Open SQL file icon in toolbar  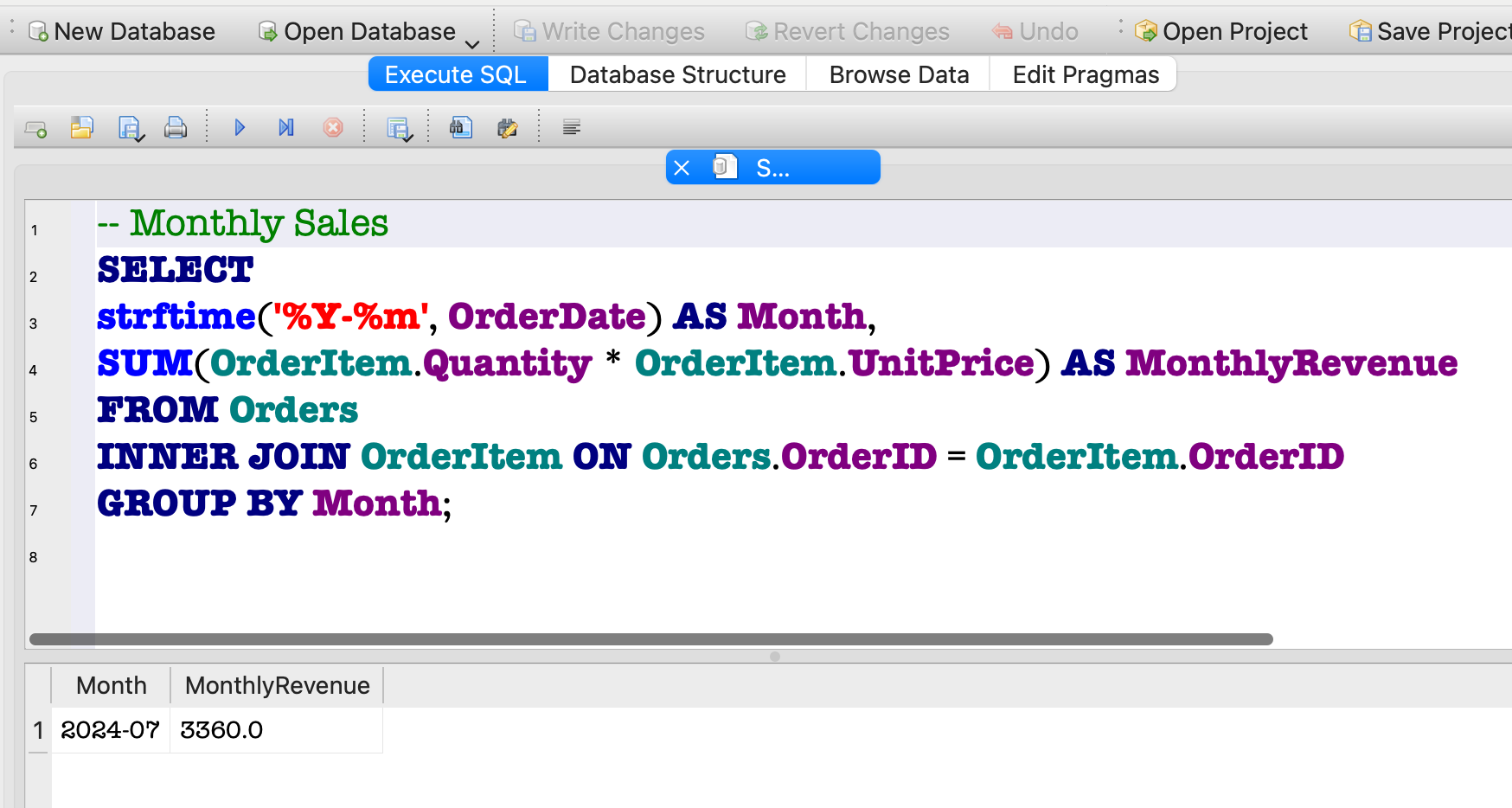[82, 128]
